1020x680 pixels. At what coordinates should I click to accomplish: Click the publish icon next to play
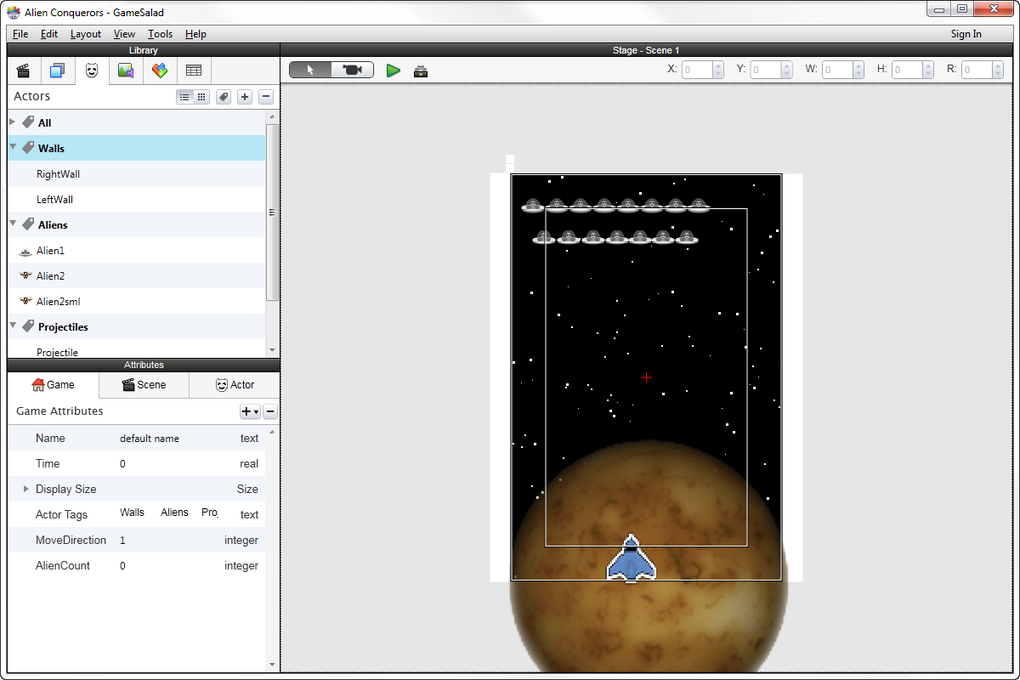421,71
